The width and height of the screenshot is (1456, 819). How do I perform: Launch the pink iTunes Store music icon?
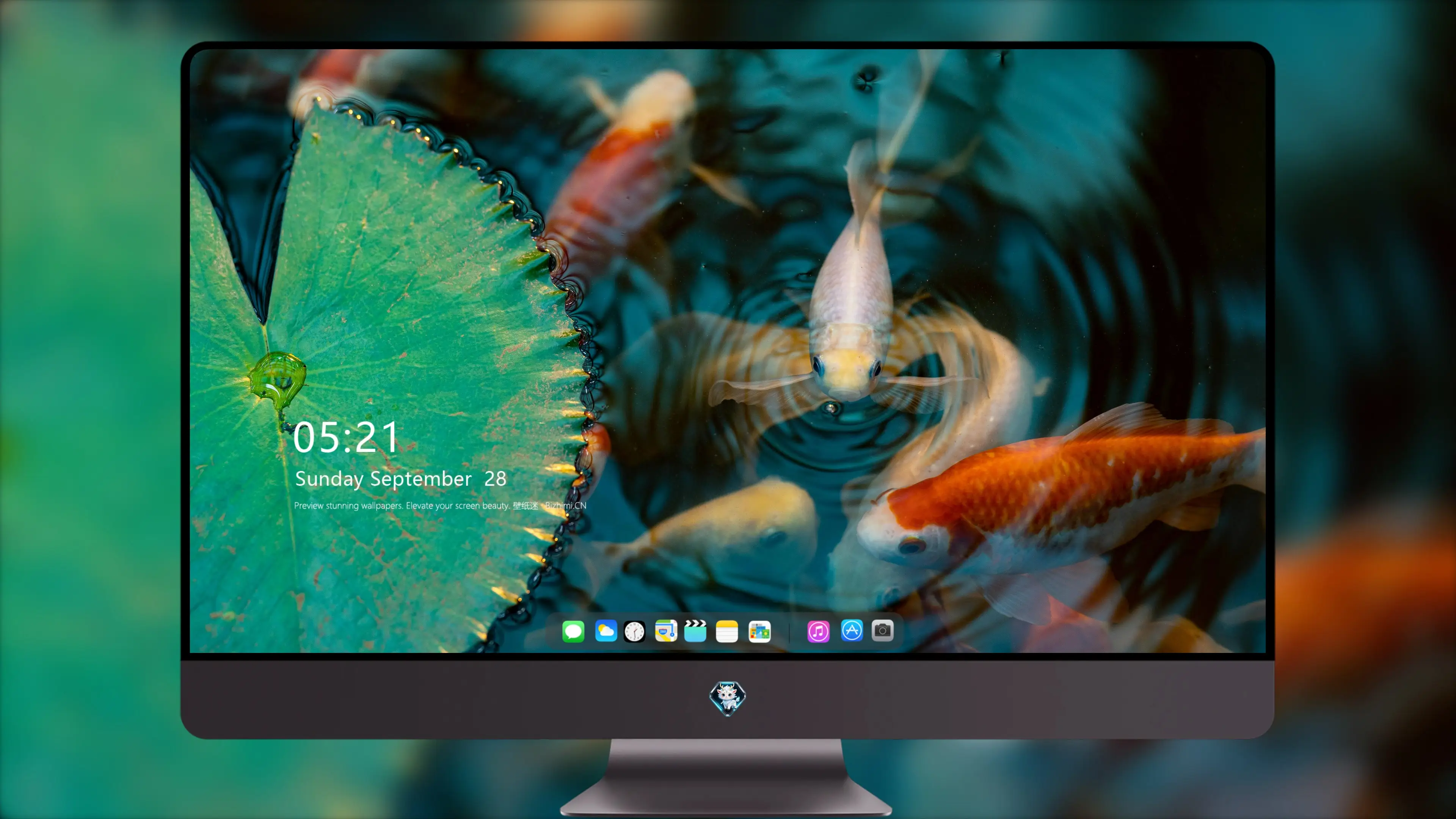(x=819, y=631)
